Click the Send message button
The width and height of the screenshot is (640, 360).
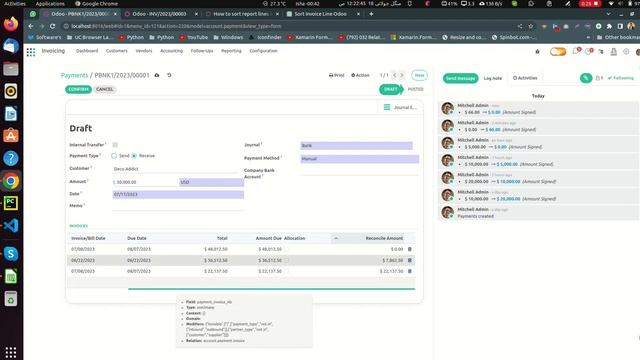(x=460, y=78)
